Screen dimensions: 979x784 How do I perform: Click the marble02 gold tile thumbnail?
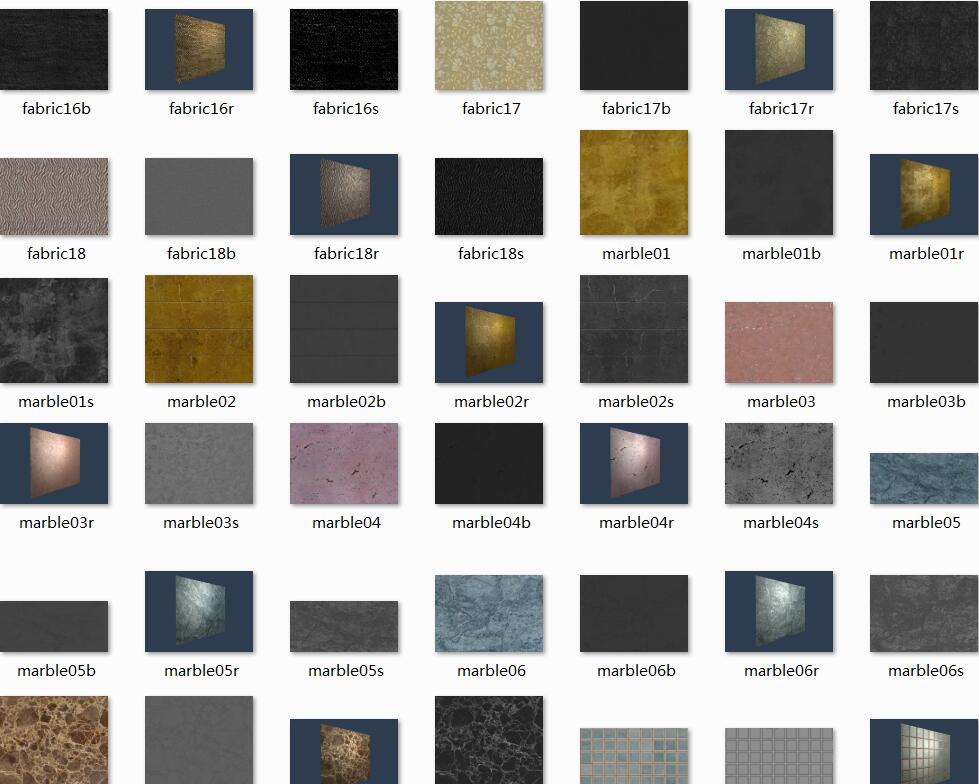pyautogui.click(x=199, y=329)
